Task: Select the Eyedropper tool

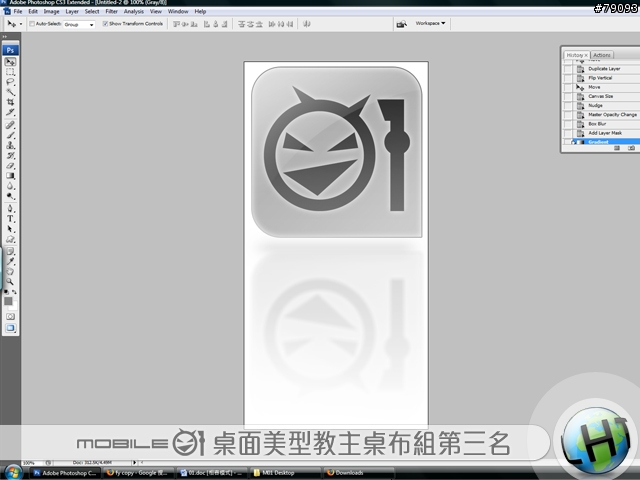Action: (10, 262)
